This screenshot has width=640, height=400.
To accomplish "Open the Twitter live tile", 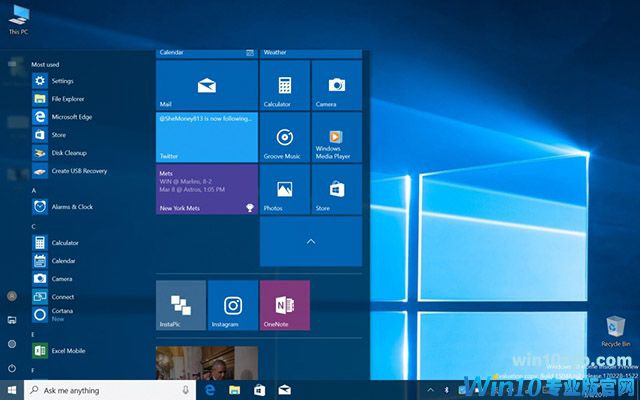I will point(206,137).
